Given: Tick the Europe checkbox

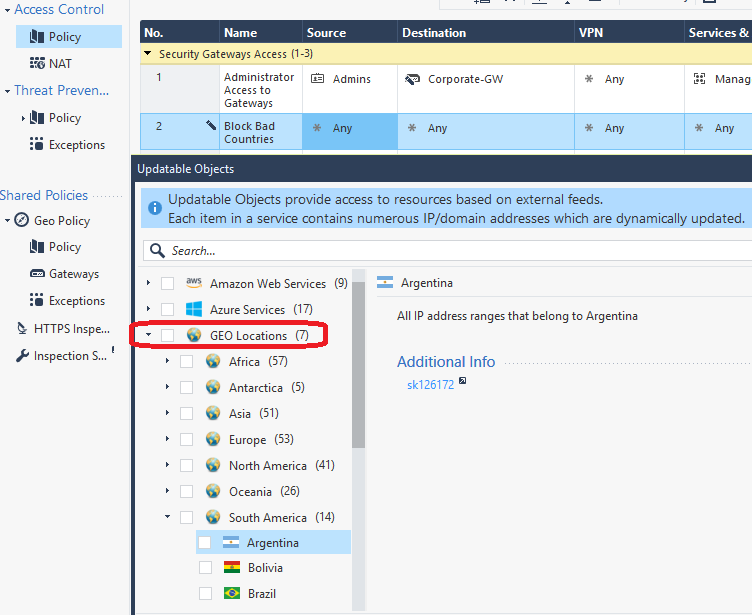Looking at the screenshot, I should [187, 439].
